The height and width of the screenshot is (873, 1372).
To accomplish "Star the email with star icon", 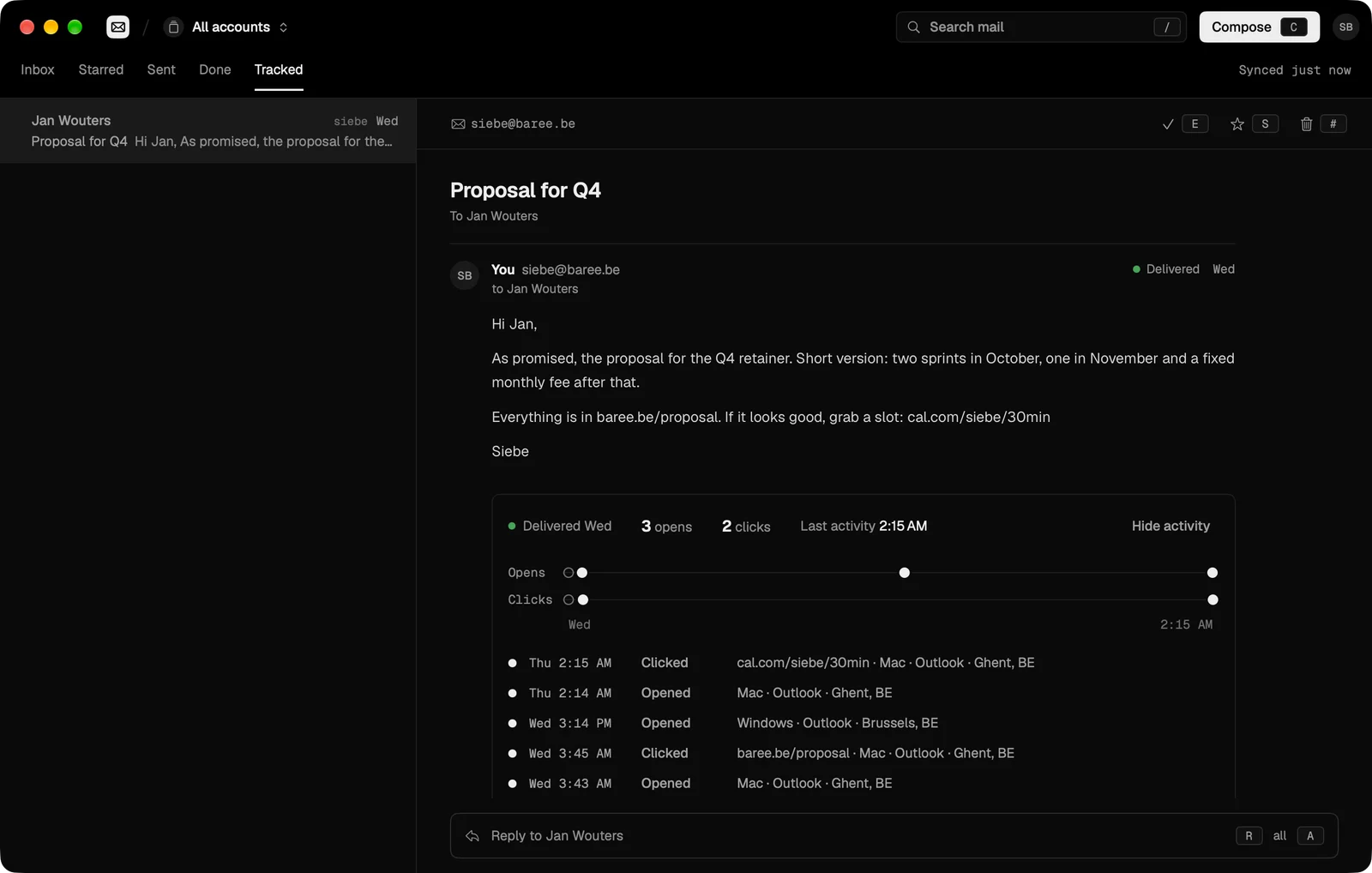I will coord(1237,124).
